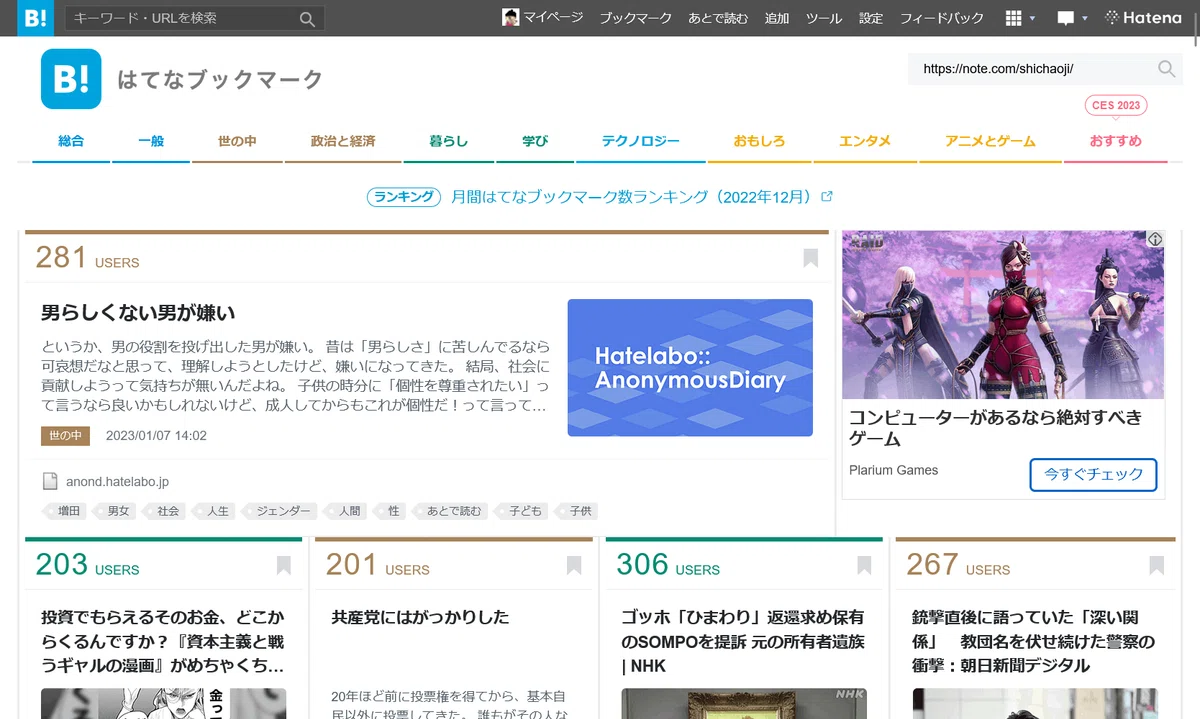The height and width of the screenshot is (719, 1200).
Task: Bookmark the 201 users entry with flag icon
Action: tap(574, 566)
